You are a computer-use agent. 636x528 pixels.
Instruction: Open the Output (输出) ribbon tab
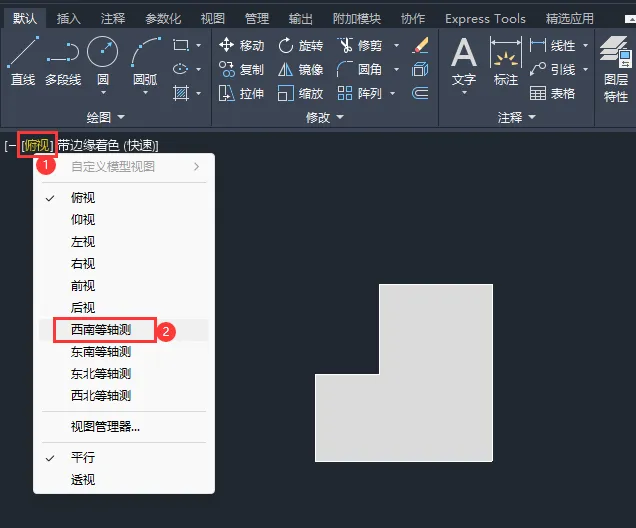point(301,19)
